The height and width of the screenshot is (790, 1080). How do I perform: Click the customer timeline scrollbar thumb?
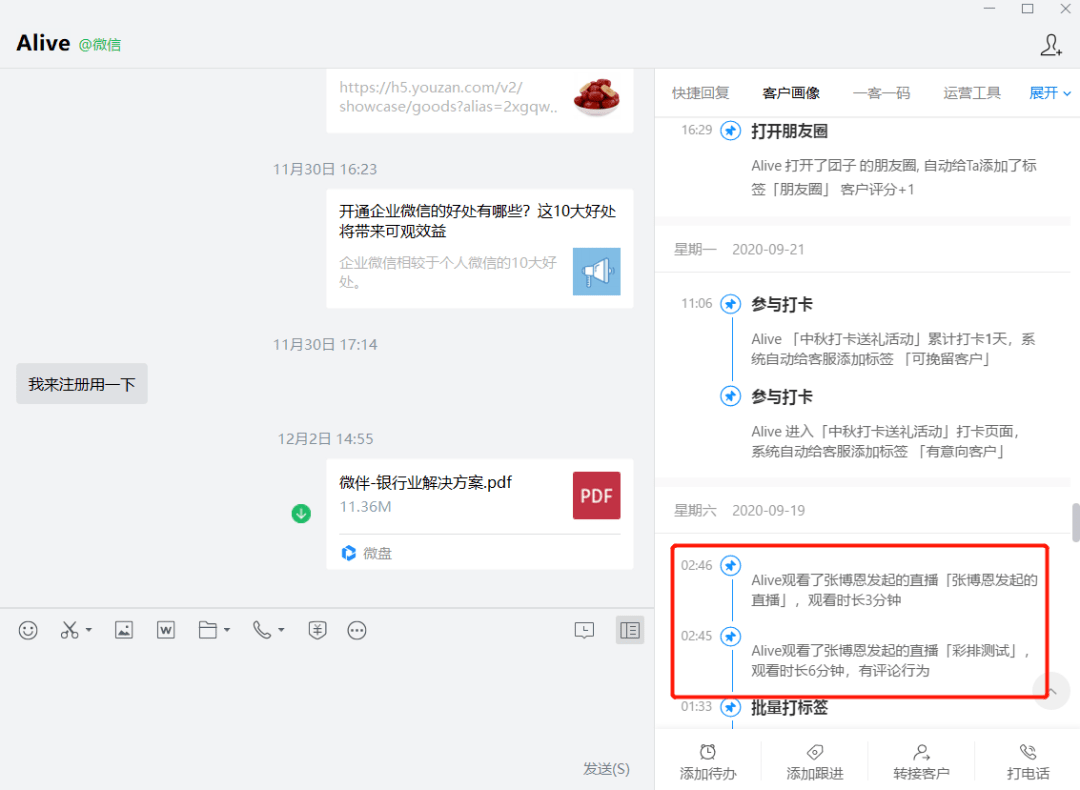click(1075, 523)
